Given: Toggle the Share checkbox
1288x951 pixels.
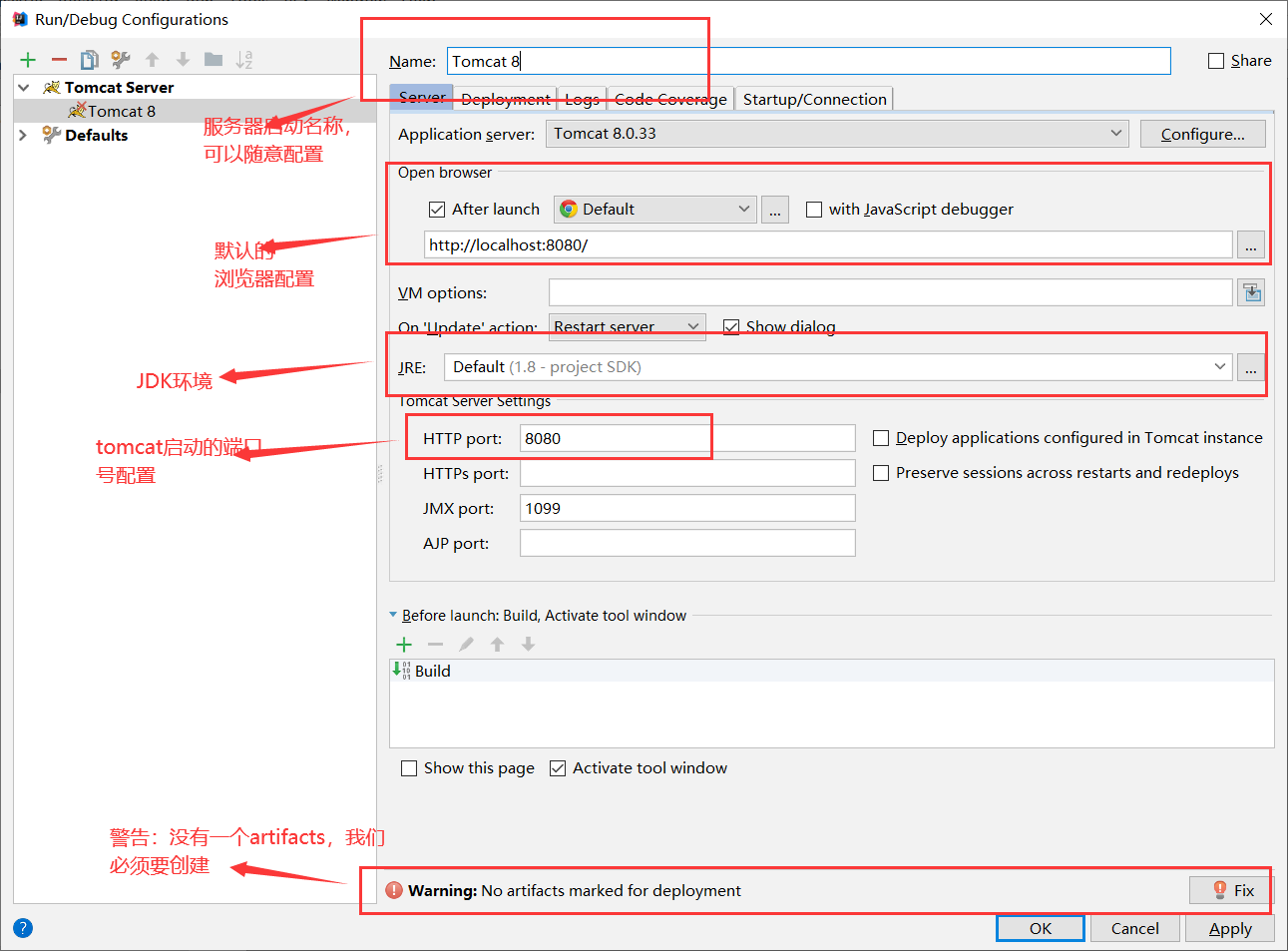Looking at the screenshot, I should 1216,61.
